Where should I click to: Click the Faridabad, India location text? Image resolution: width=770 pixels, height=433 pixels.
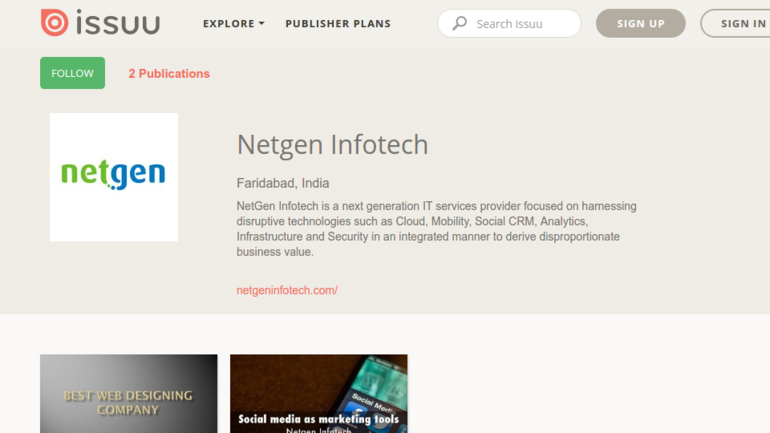point(283,183)
